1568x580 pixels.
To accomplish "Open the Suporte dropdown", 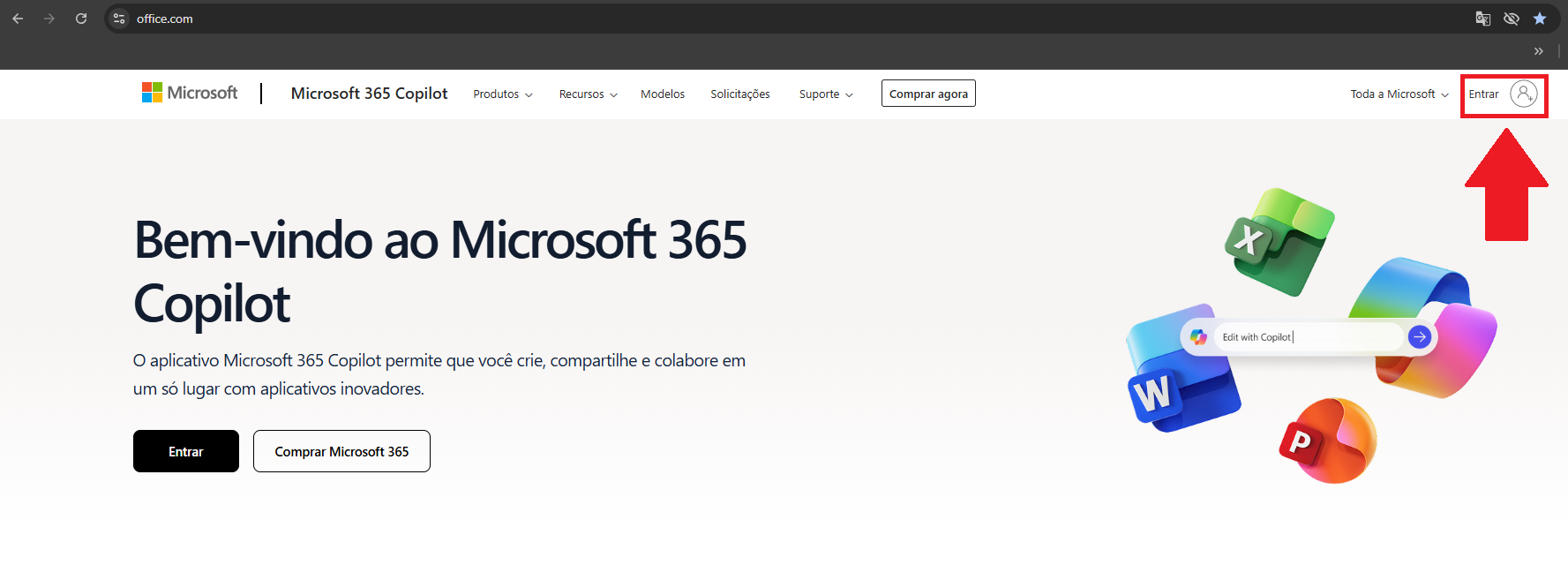I will (x=825, y=94).
